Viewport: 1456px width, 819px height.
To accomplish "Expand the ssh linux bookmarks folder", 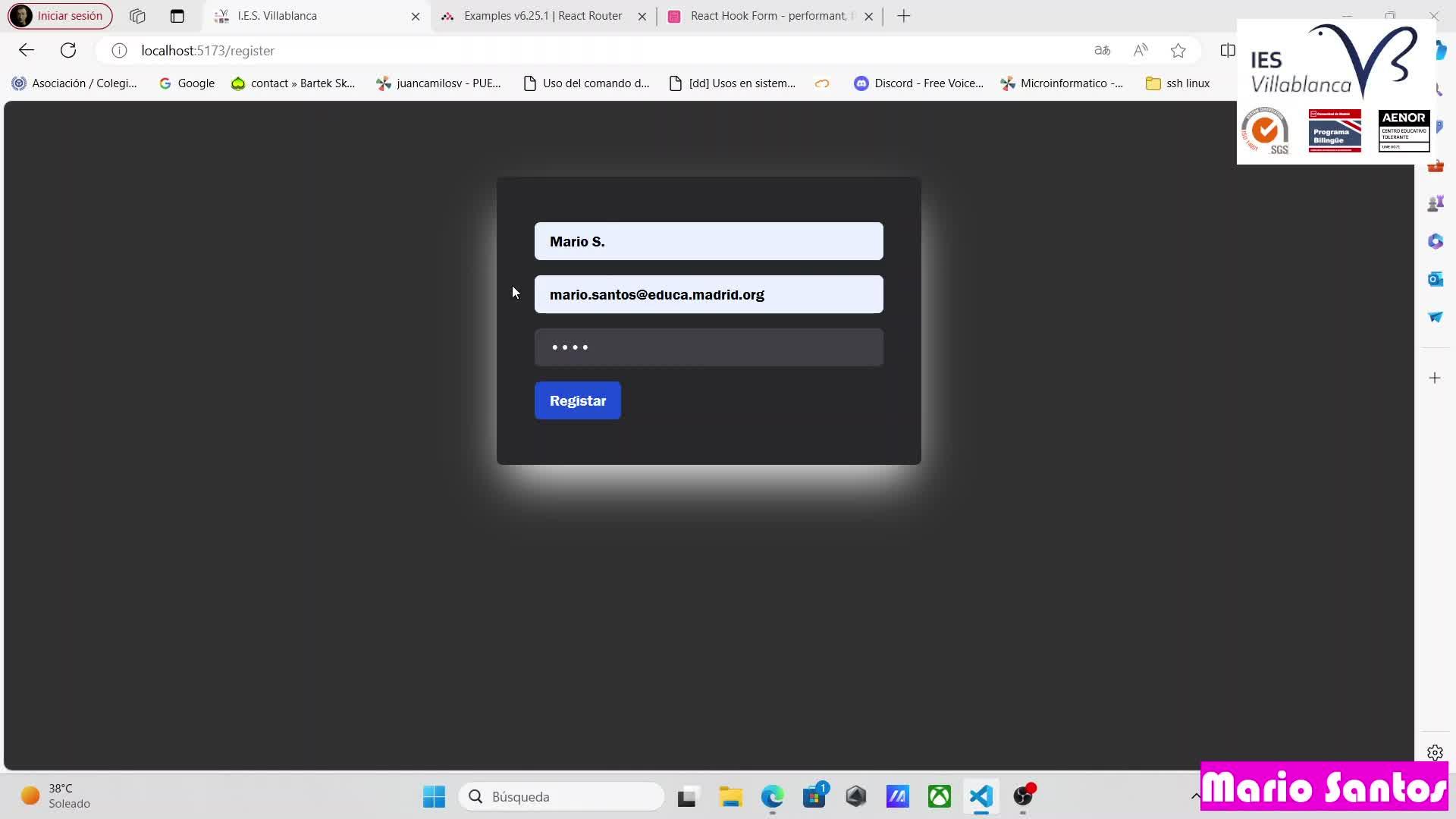I will pos(1178,83).
